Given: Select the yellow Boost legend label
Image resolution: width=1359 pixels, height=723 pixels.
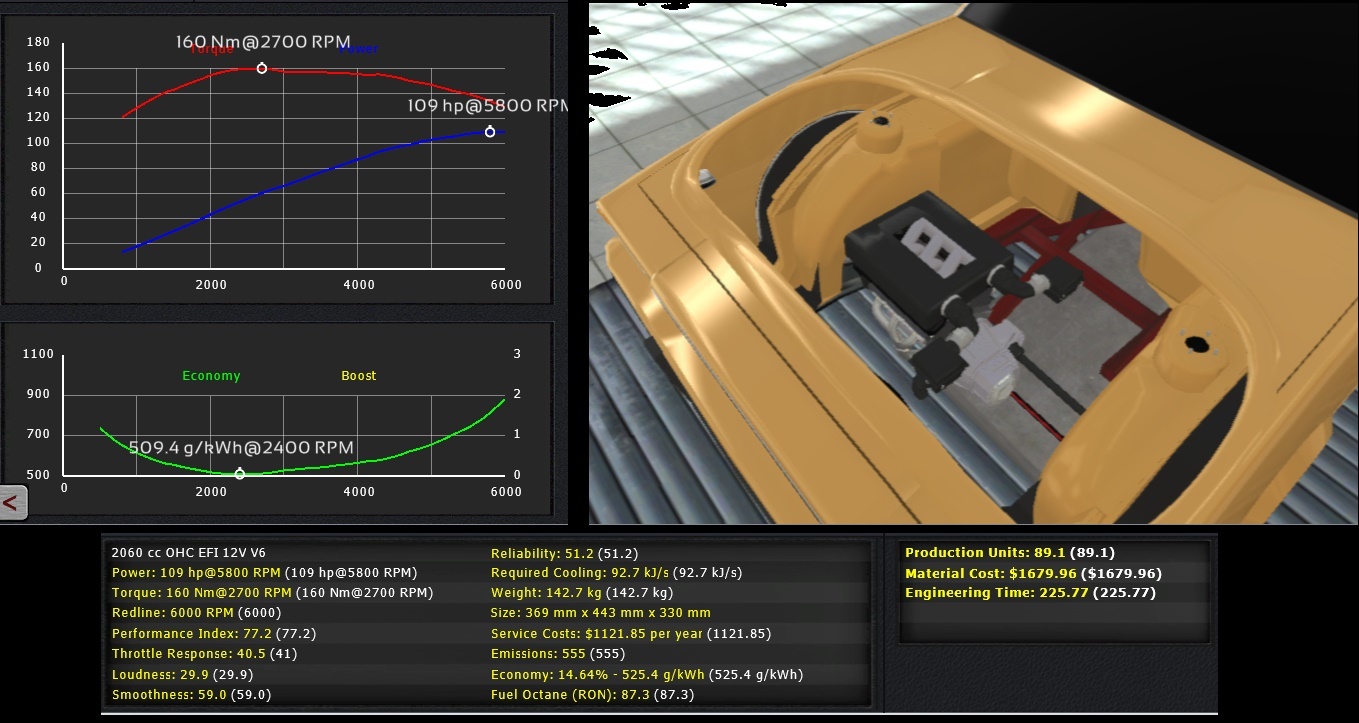Looking at the screenshot, I should click(358, 376).
